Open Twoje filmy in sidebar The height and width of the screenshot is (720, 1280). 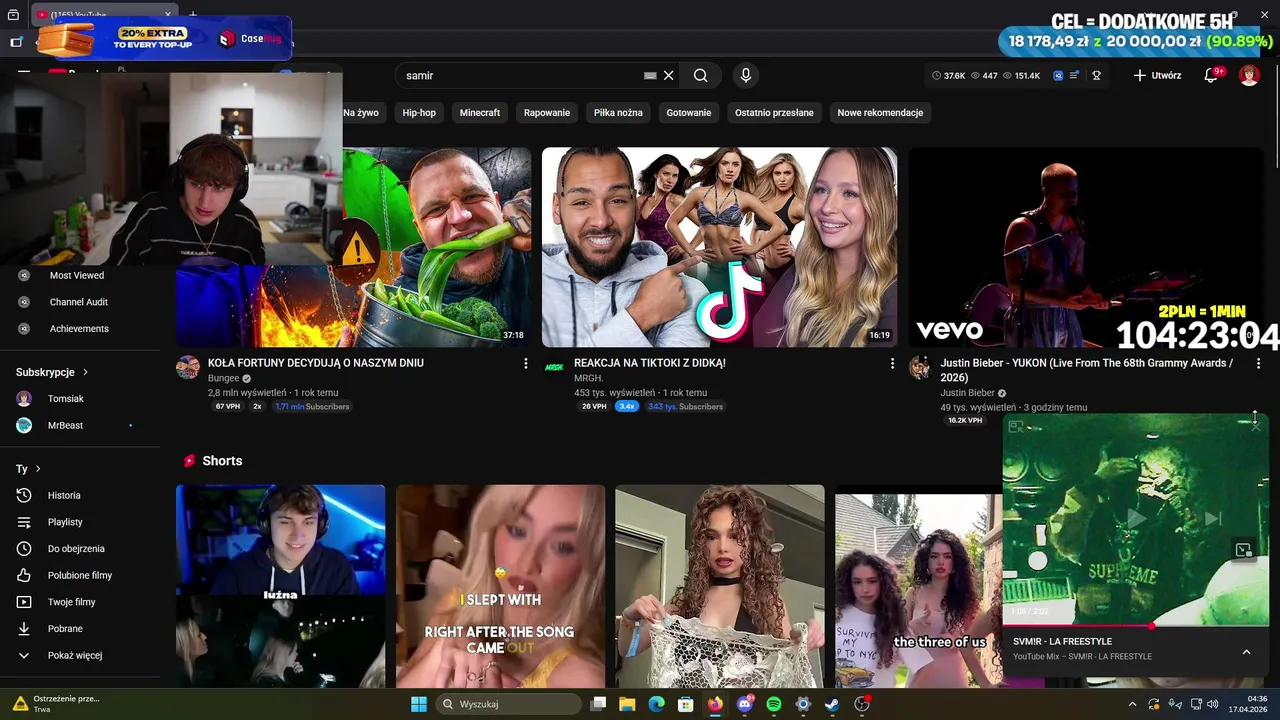pyautogui.click(x=71, y=602)
